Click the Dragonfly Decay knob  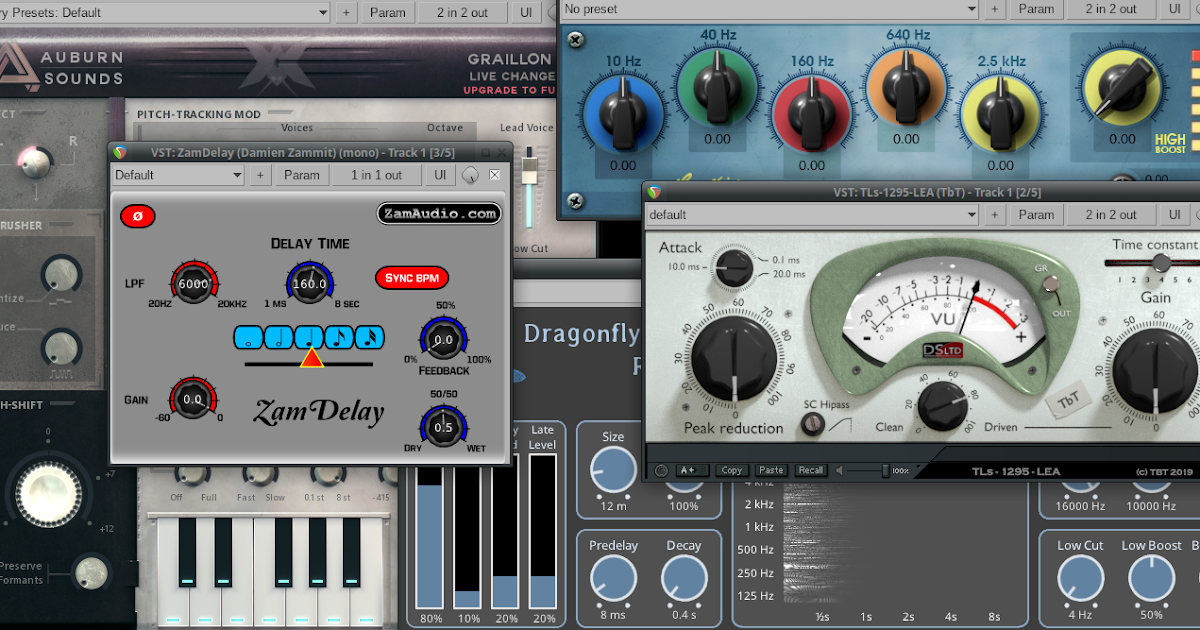pos(684,579)
